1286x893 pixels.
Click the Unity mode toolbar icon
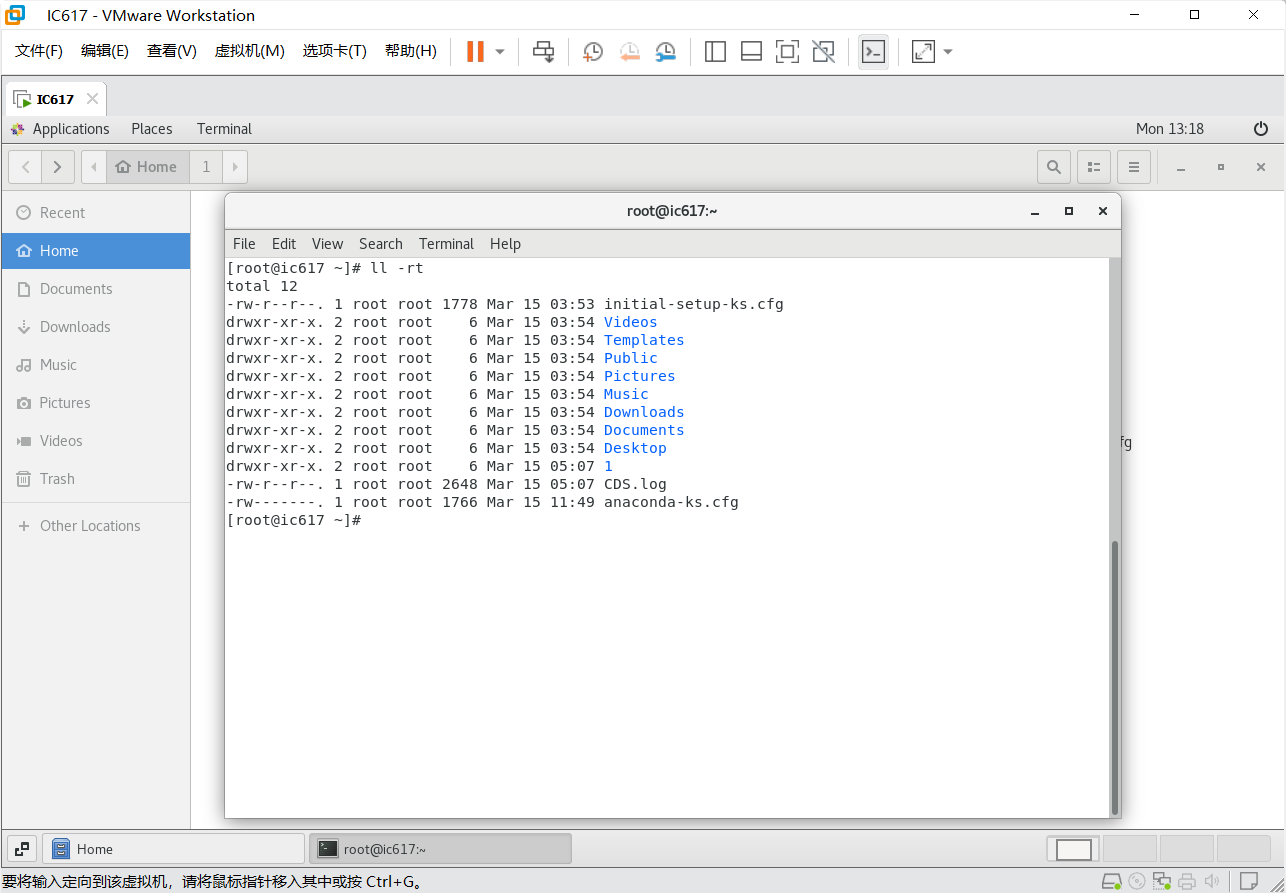823,52
